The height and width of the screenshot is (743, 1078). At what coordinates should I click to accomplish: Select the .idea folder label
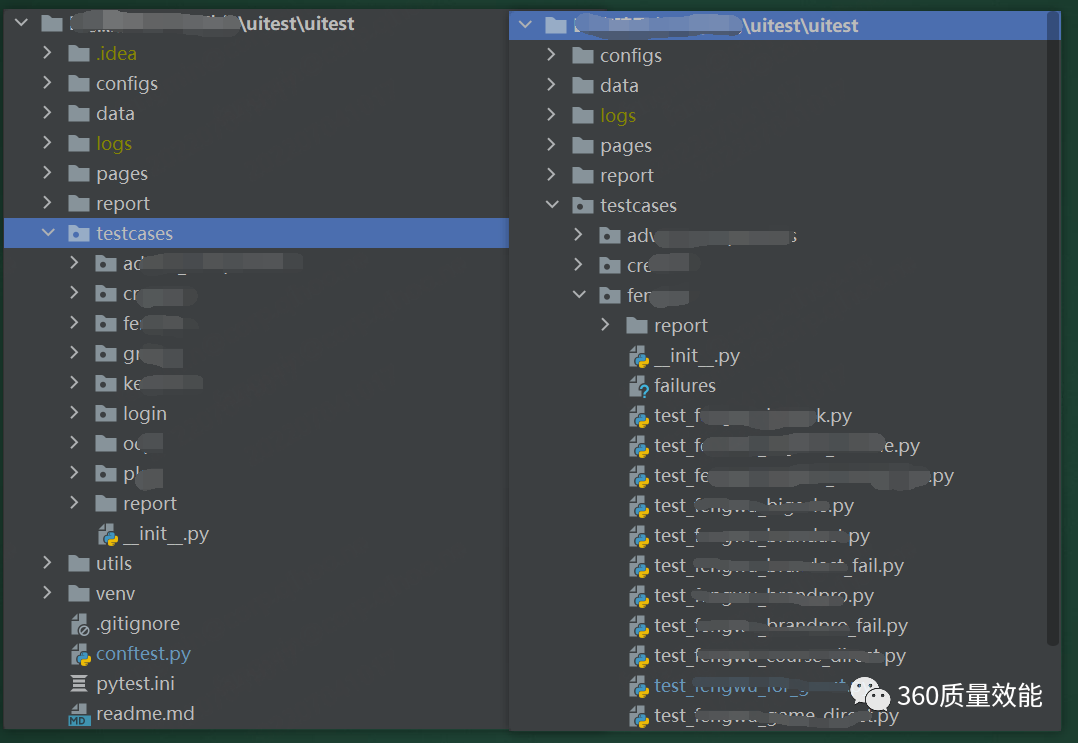pyautogui.click(x=117, y=54)
